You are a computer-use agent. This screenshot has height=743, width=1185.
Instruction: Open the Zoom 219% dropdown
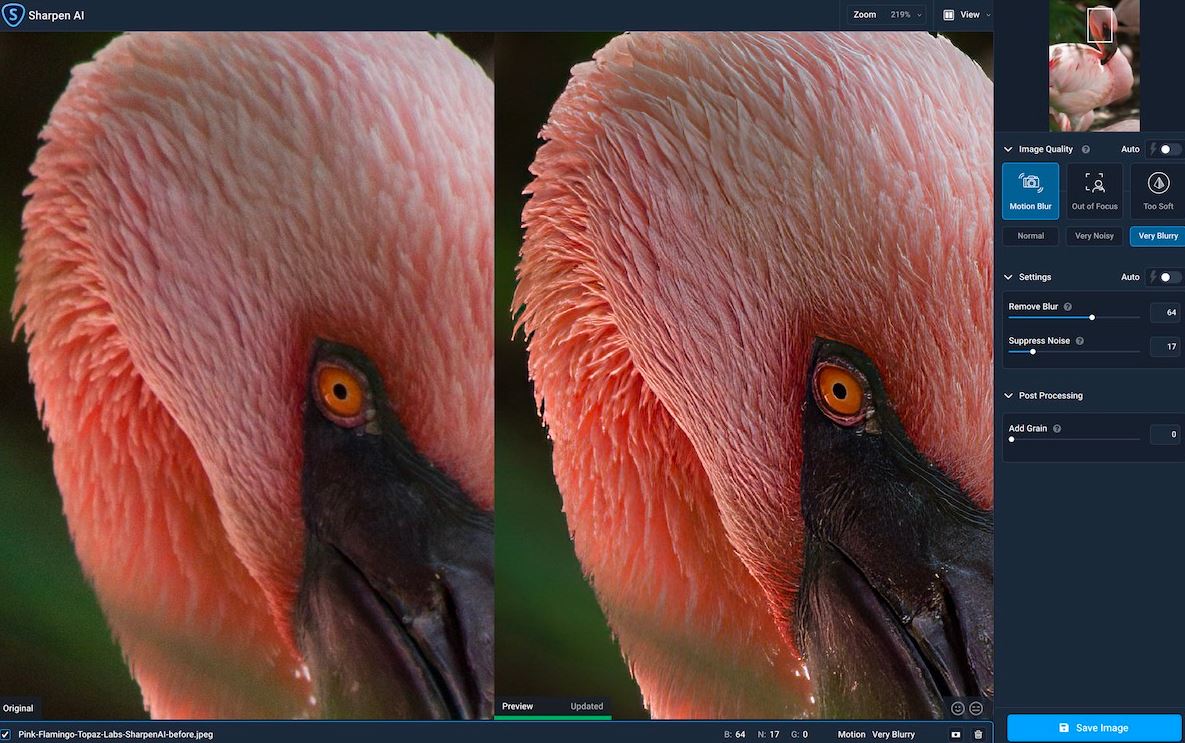[887, 15]
